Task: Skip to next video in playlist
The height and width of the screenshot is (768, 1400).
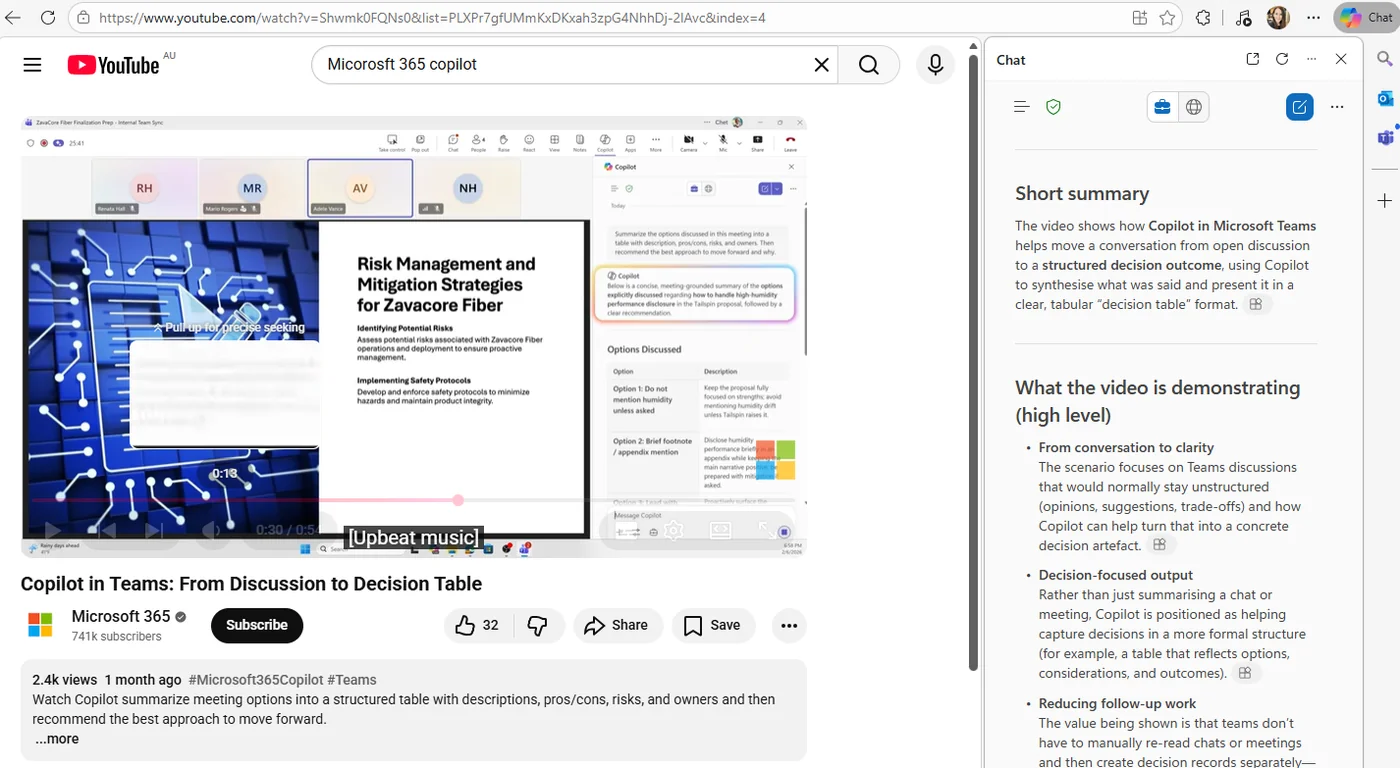Action: 154,530
